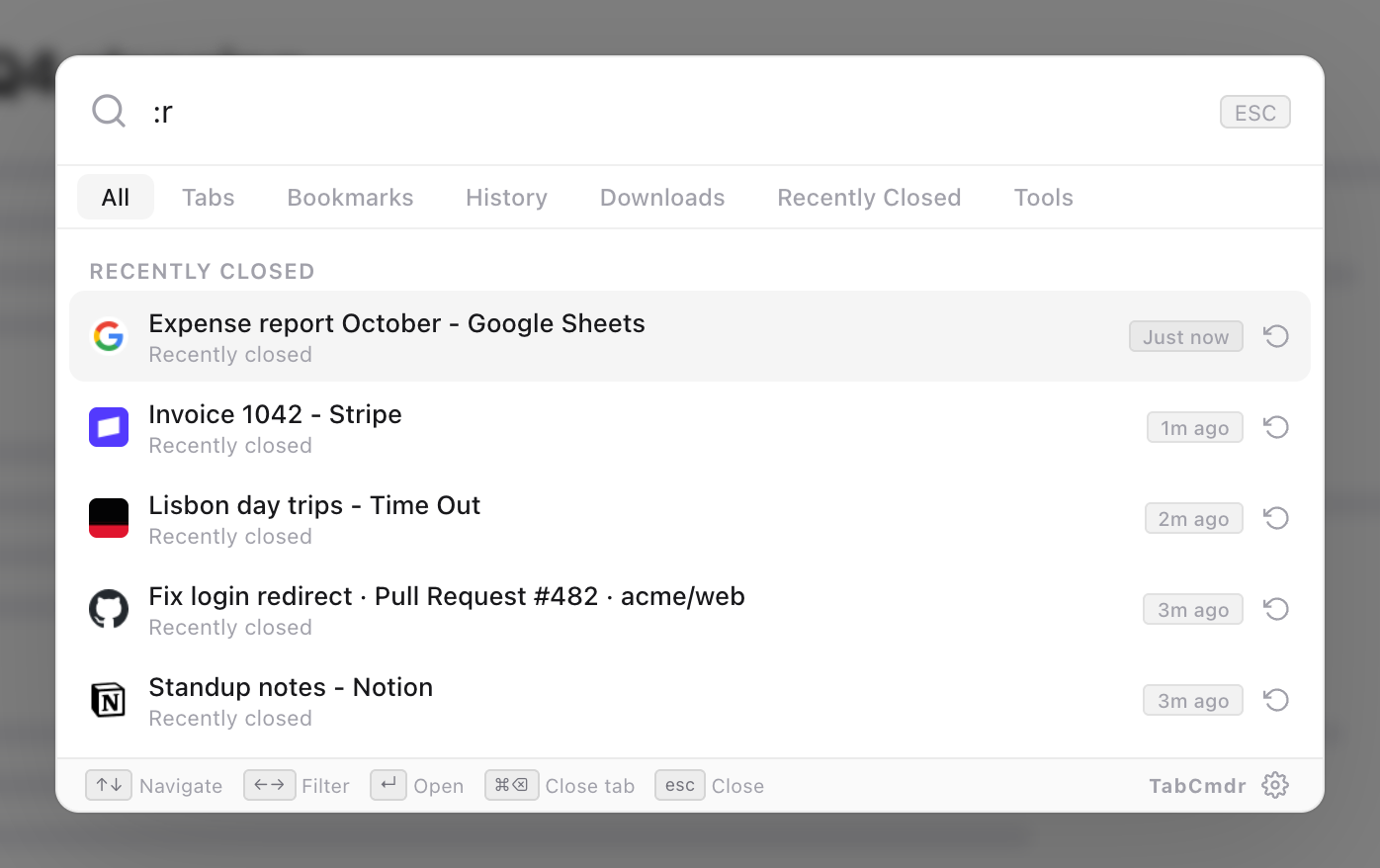The width and height of the screenshot is (1380, 868).
Task: Click the magnifier search icon
Action: (x=109, y=111)
